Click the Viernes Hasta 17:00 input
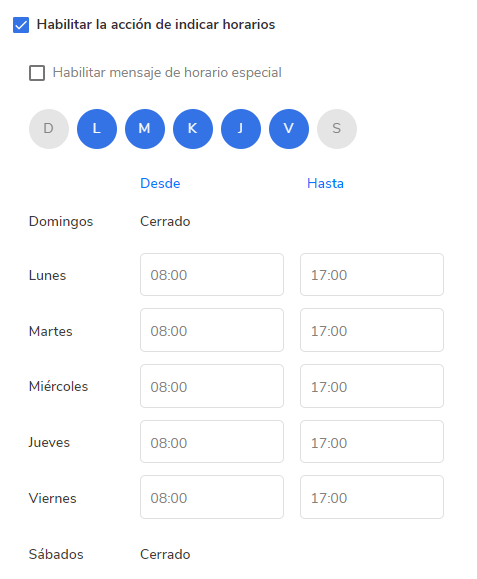Viewport: 477px width, 579px height. click(x=372, y=497)
